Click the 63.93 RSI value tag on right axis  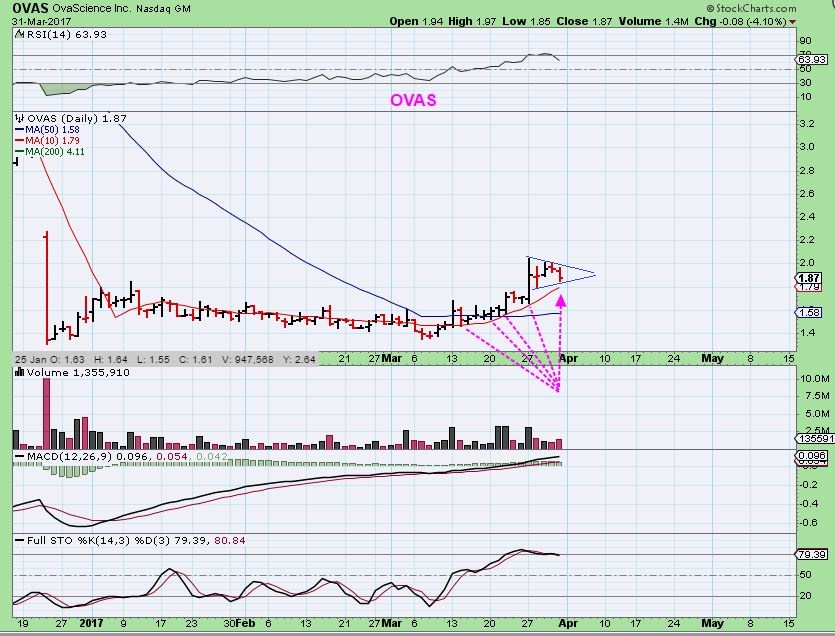pyautogui.click(x=812, y=60)
